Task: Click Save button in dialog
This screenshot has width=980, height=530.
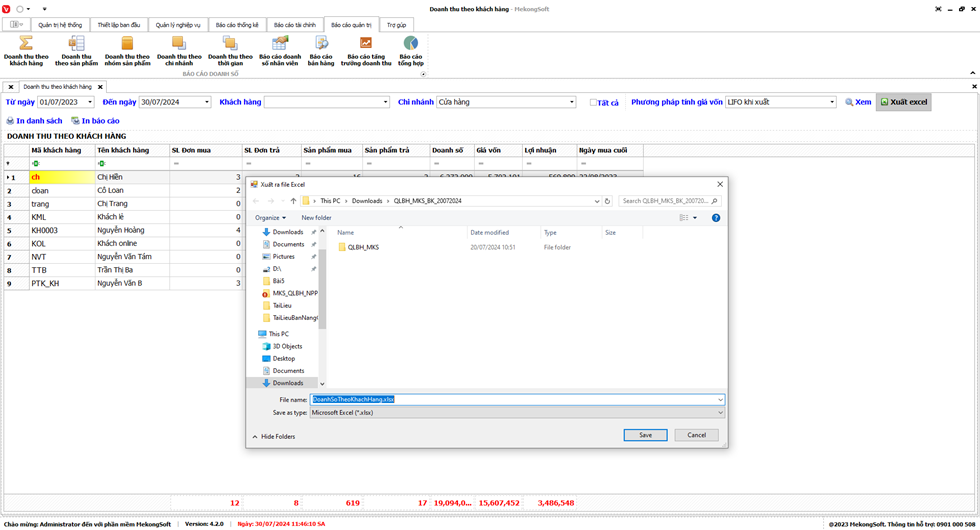Action: (x=646, y=435)
